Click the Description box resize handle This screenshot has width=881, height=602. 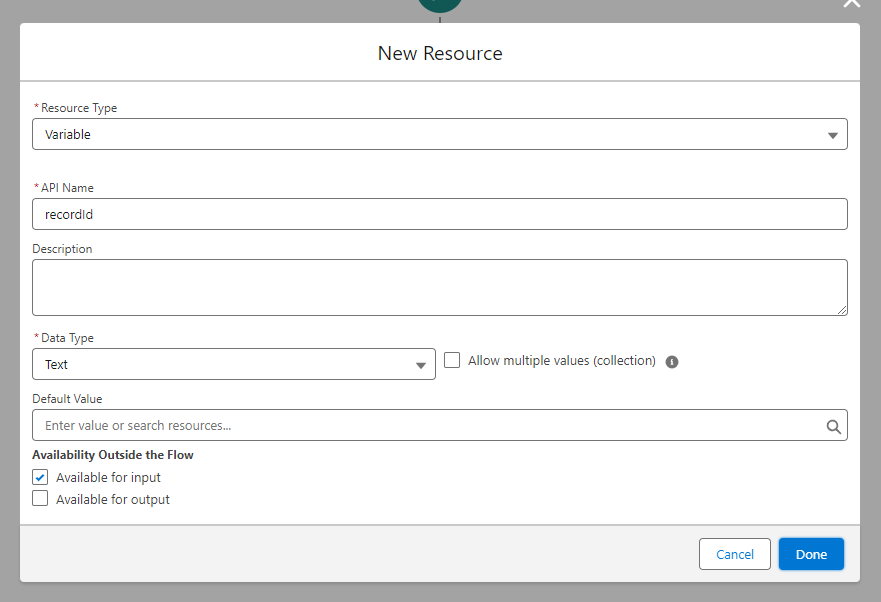pos(842,310)
